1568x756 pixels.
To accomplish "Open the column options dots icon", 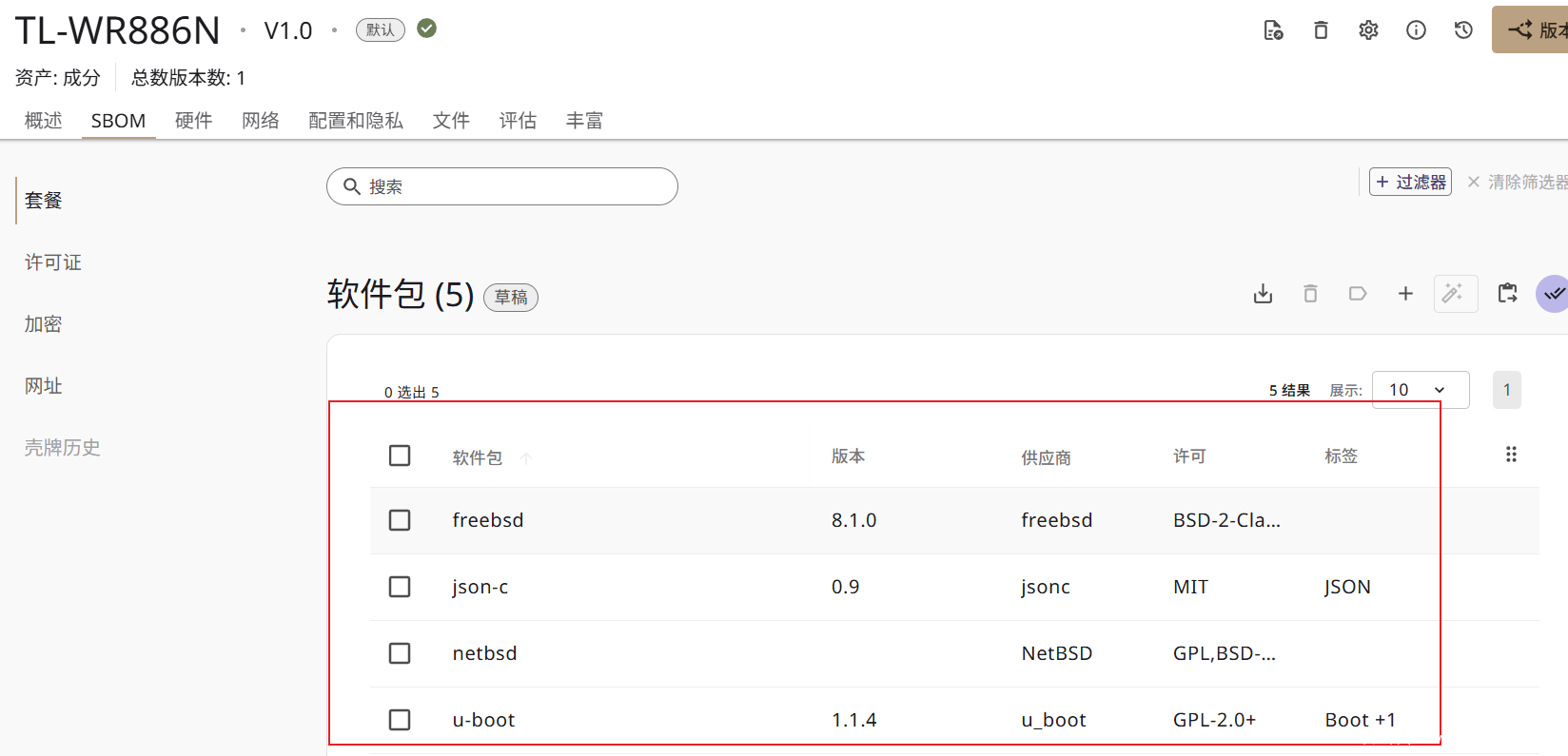I will pyautogui.click(x=1511, y=455).
